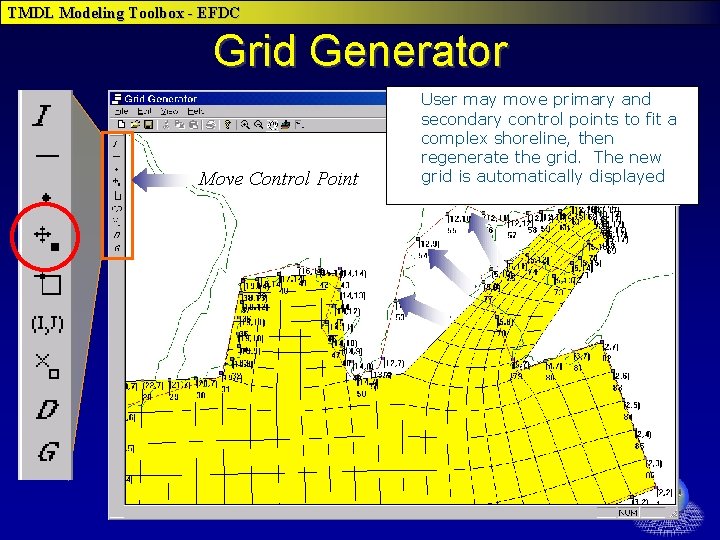Click the Cut scissors toolbar icon
The height and width of the screenshot is (540, 720).
click(166, 124)
